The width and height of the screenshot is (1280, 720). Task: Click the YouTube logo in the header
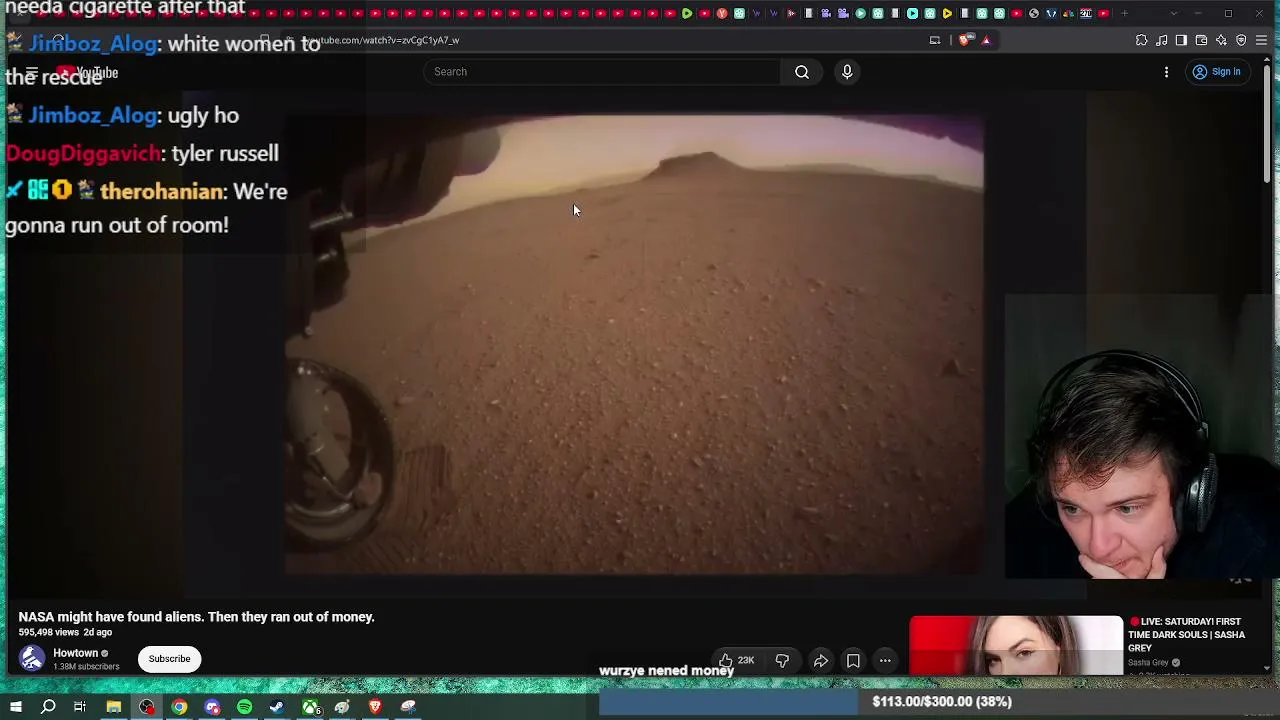pos(87,72)
